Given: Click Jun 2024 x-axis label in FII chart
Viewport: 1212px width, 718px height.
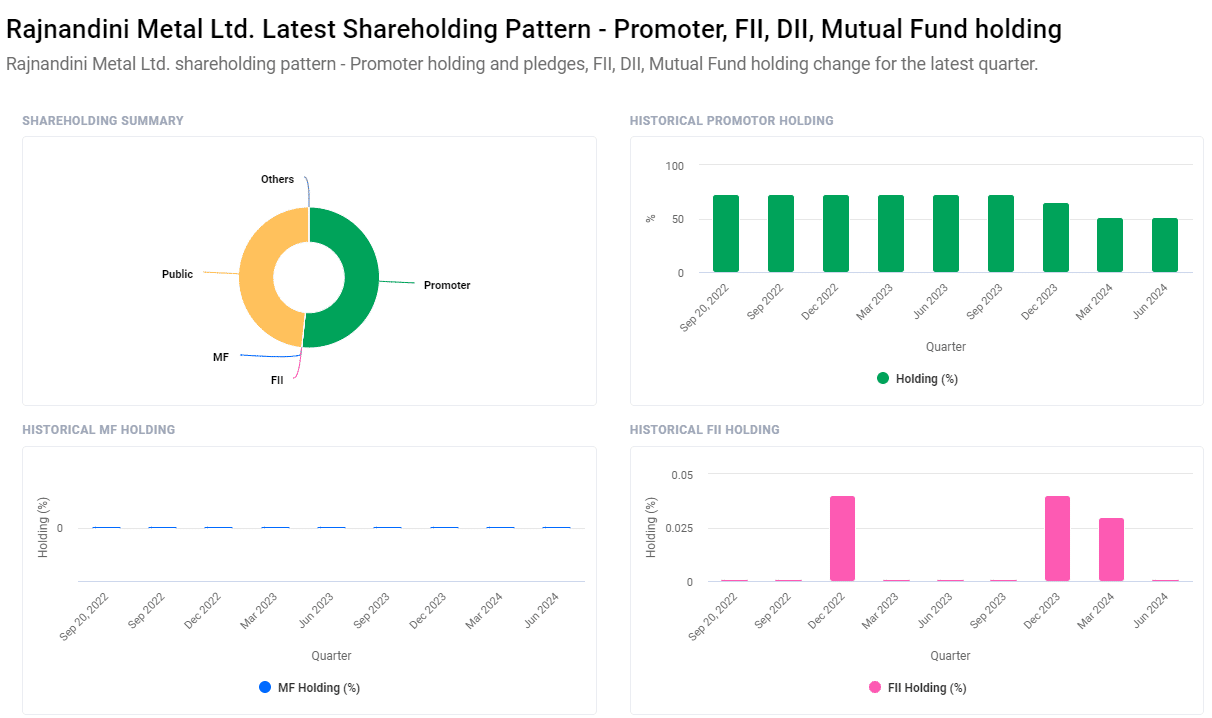Looking at the screenshot, I should pyautogui.click(x=1151, y=611).
